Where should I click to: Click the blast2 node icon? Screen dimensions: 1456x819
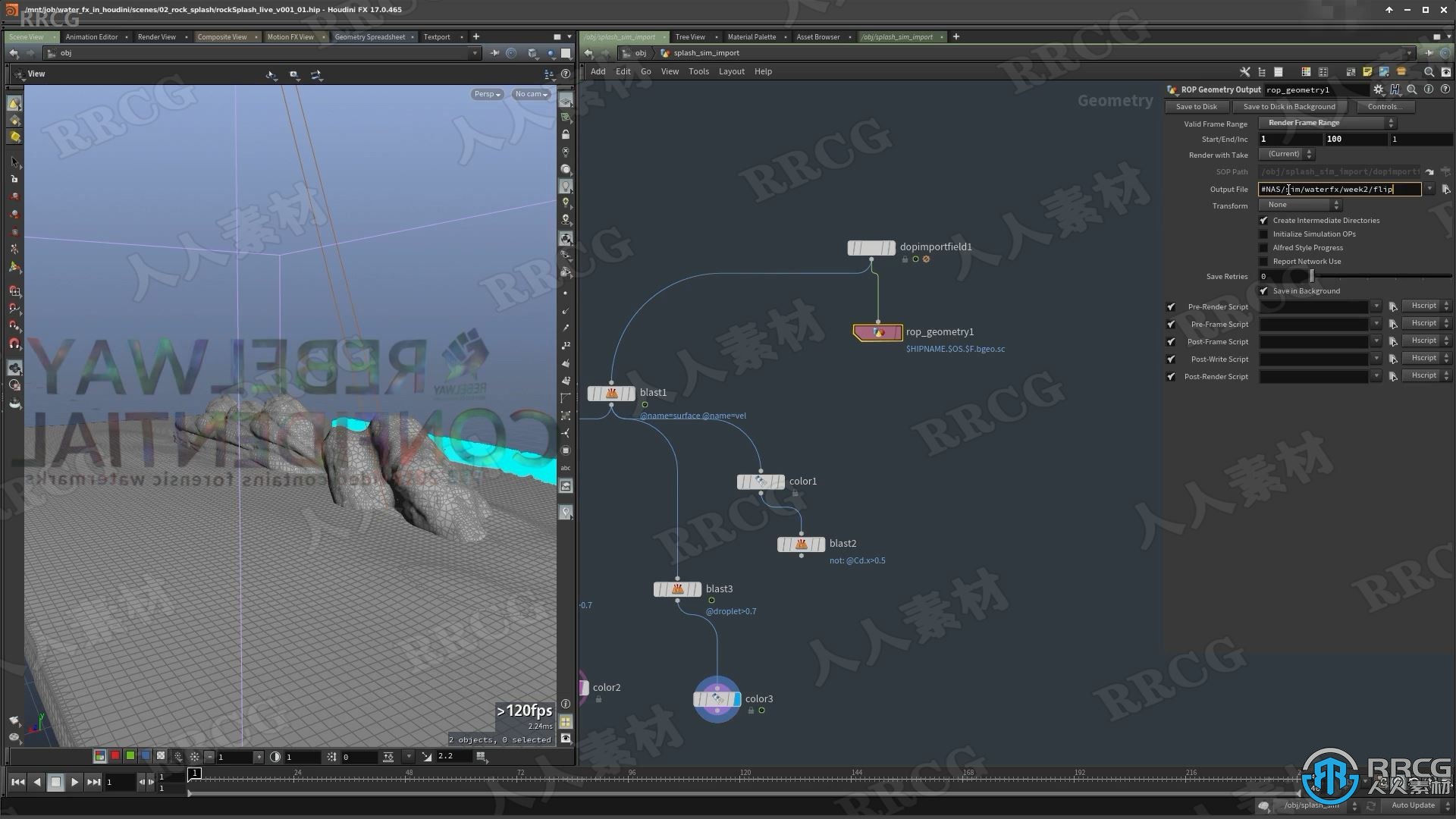tap(801, 543)
